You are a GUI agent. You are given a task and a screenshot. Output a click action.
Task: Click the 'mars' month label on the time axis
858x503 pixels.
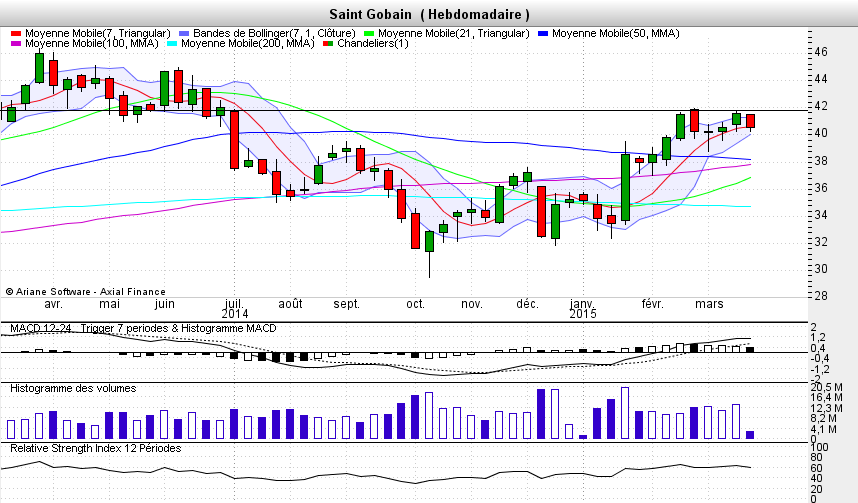coord(709,304)
